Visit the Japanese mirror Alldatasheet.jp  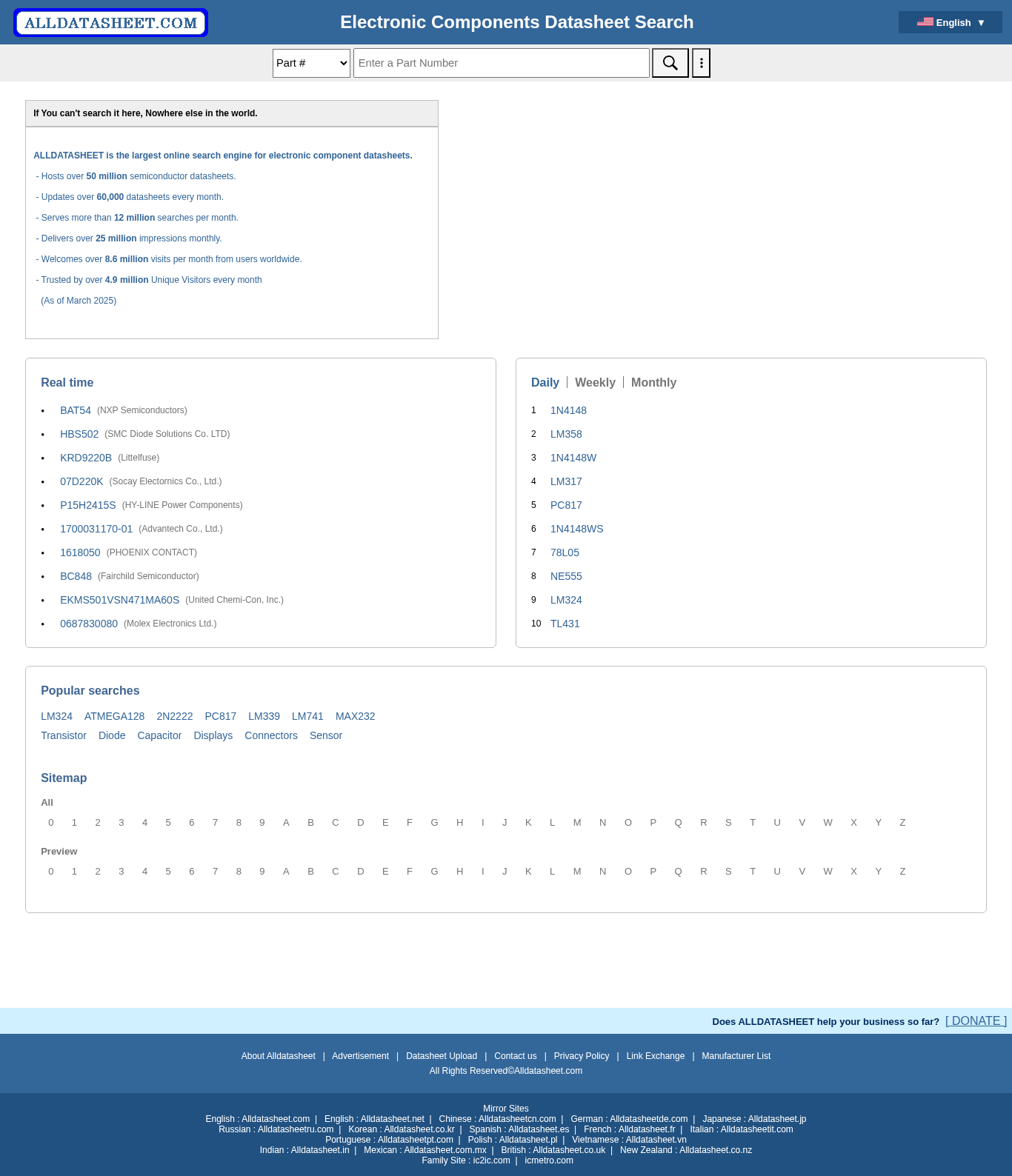coord(754,1119)
